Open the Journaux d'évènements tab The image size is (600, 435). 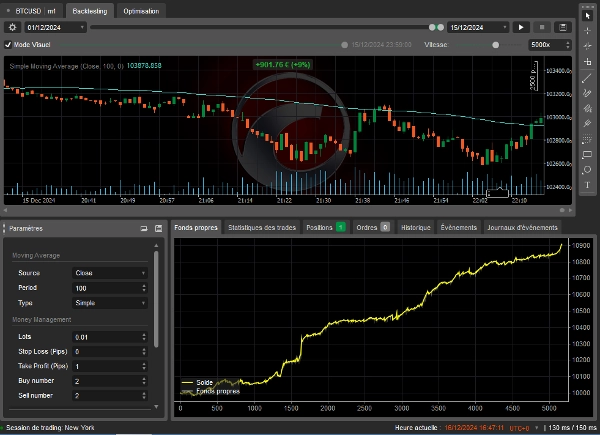coord(522,228)
